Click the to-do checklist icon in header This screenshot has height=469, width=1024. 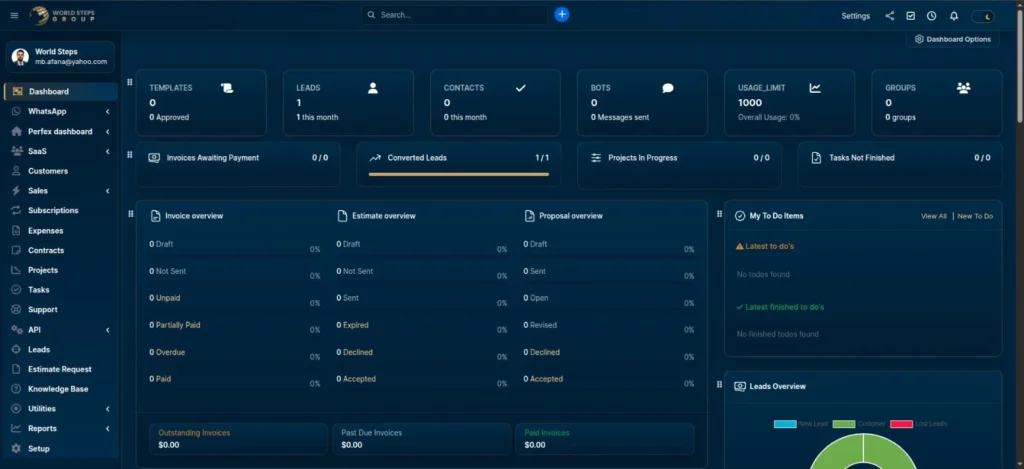(910, 16)
